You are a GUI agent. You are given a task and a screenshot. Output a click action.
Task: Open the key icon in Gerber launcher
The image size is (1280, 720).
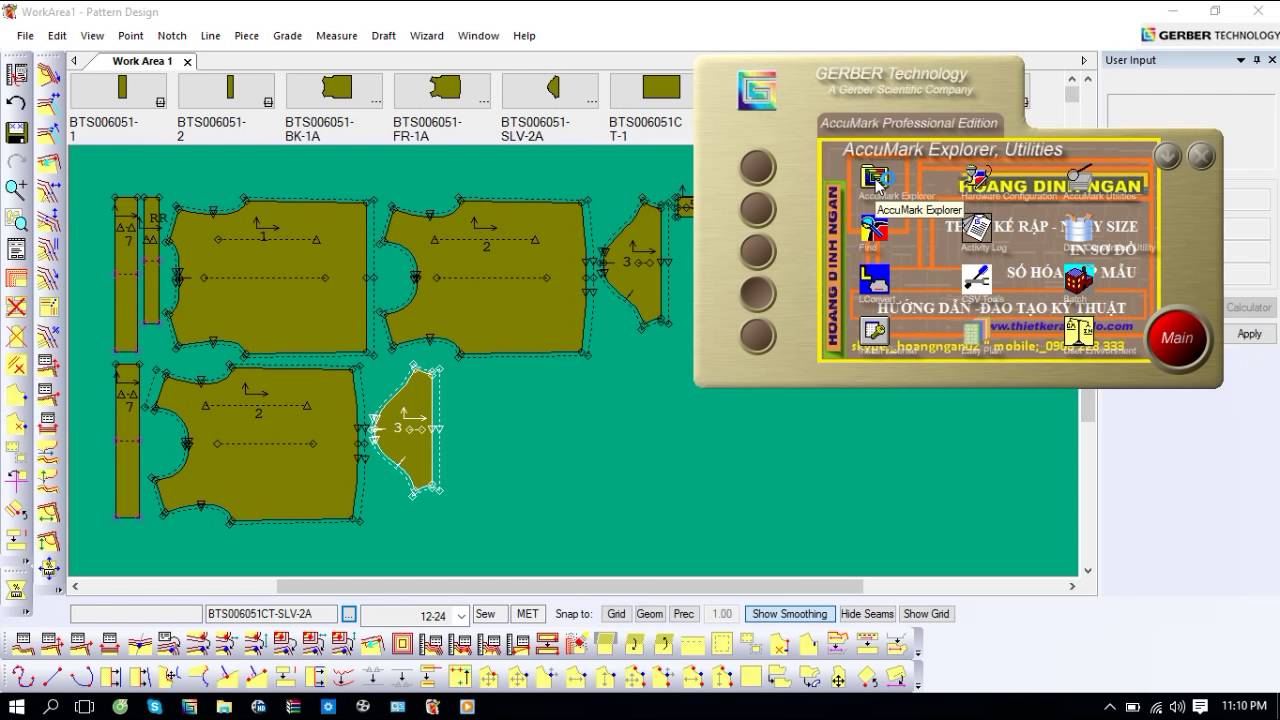[874, 331]
